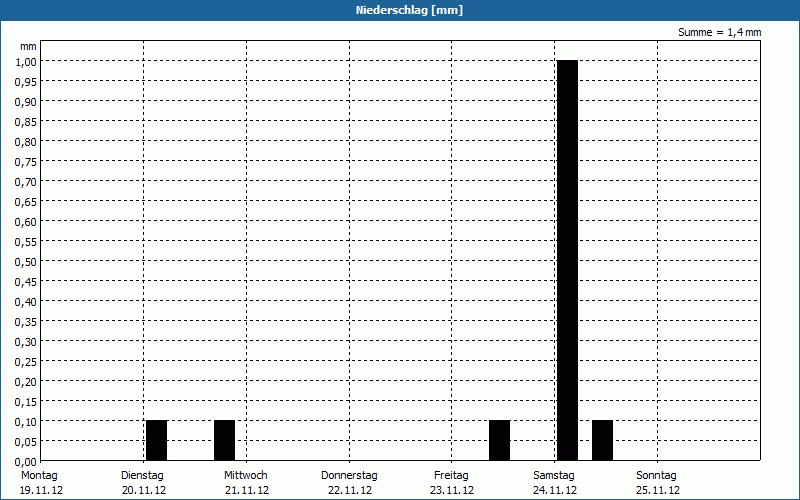800x500 pixels.
Task: Click the 0,00 value on y-axis
Action: coord(26,462)
